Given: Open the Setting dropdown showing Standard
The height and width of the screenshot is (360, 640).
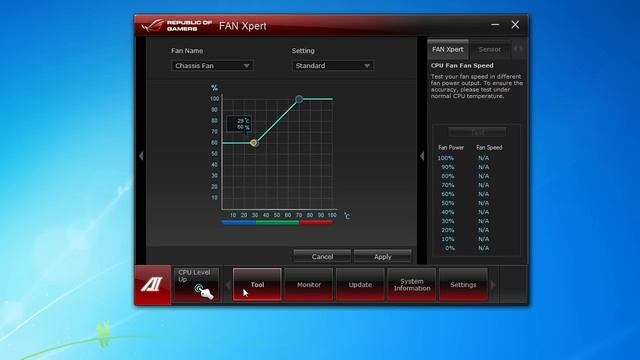Looking at the screenshot, I should click(333, 66).
